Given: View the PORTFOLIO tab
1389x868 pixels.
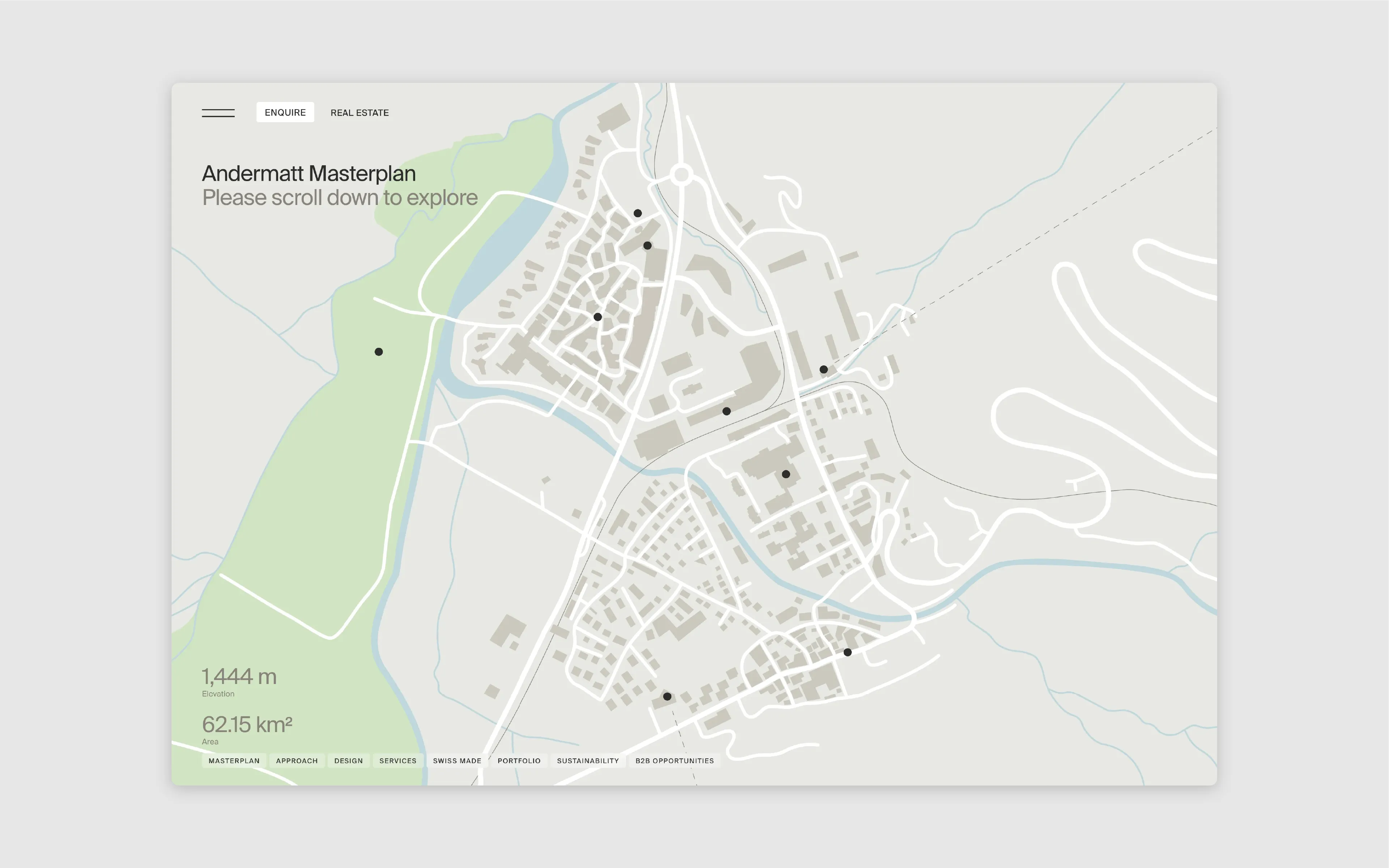Looking at the screenshot, I should [519, 761].
